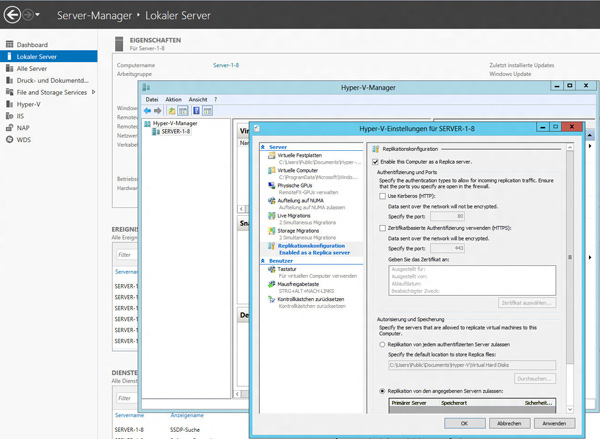Toggle the action pane toolbar icon
Viewport: 600px width, 439px height.
point(207,111)
